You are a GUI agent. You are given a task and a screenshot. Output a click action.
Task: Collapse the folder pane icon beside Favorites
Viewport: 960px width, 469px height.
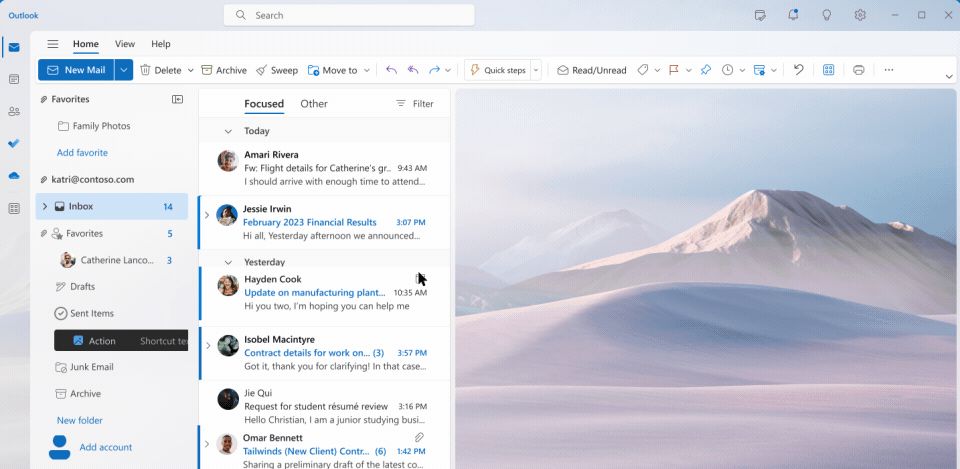pos(178,99)
